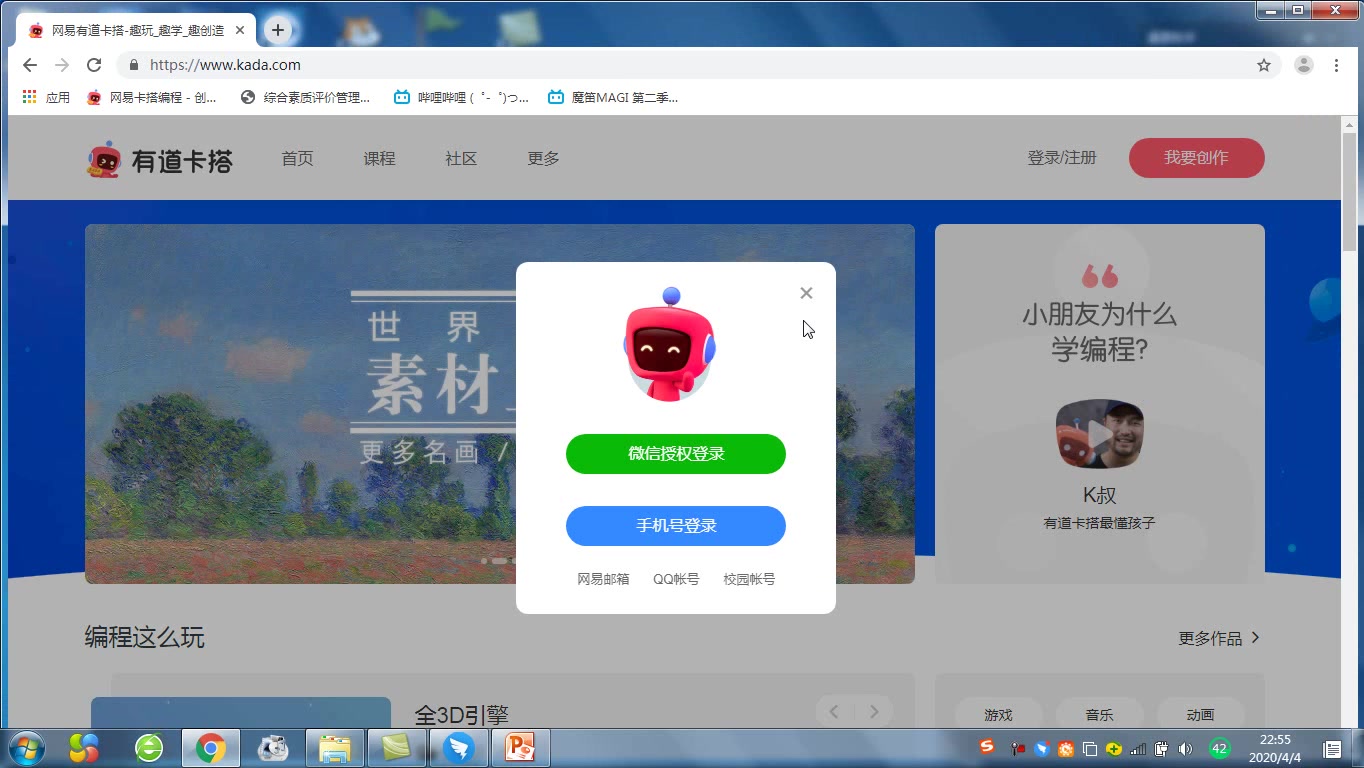1364x768 pixels.
Task: Click the phone login button 手机号登录
Action: [x=676, y=526]
